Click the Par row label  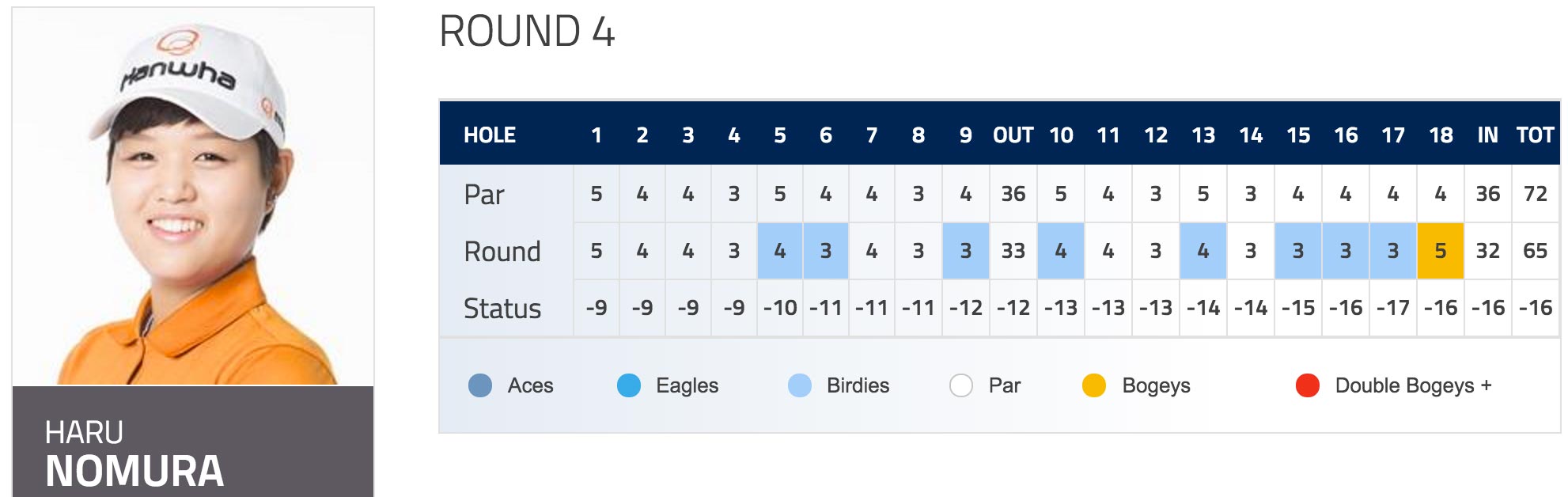point(484,195)
